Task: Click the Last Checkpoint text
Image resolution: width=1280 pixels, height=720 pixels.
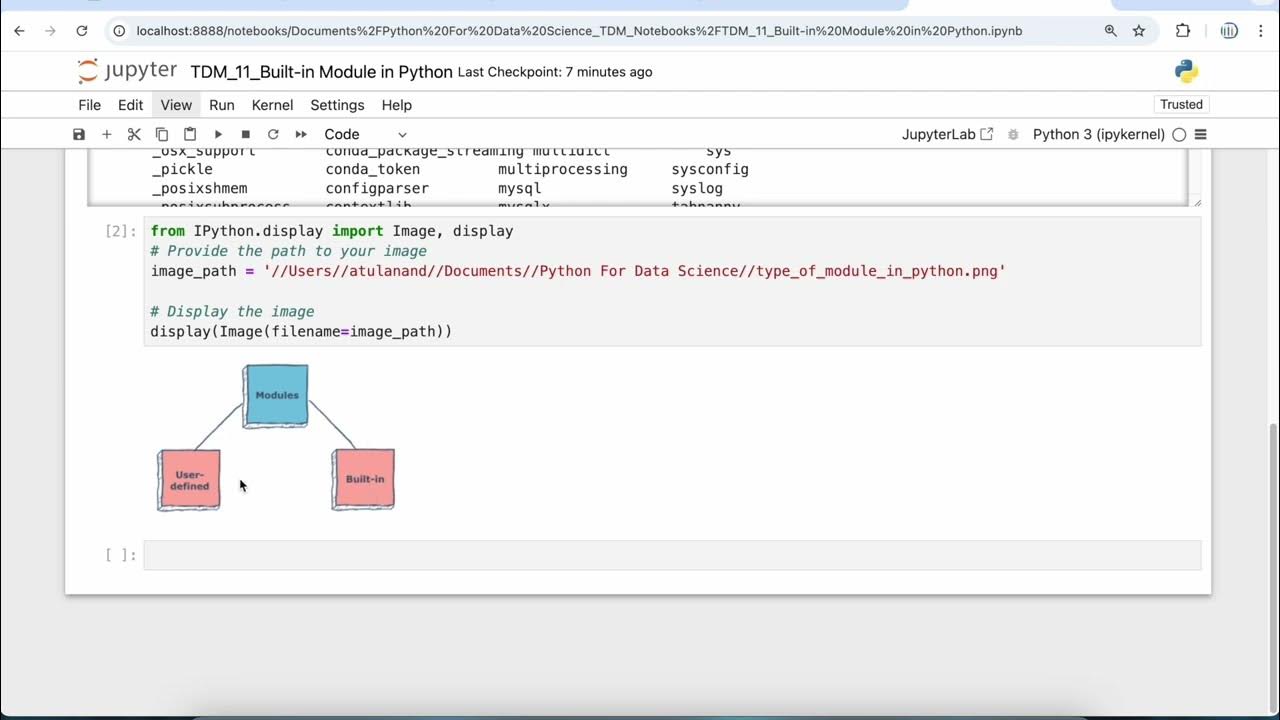Action: pos(555,72)
